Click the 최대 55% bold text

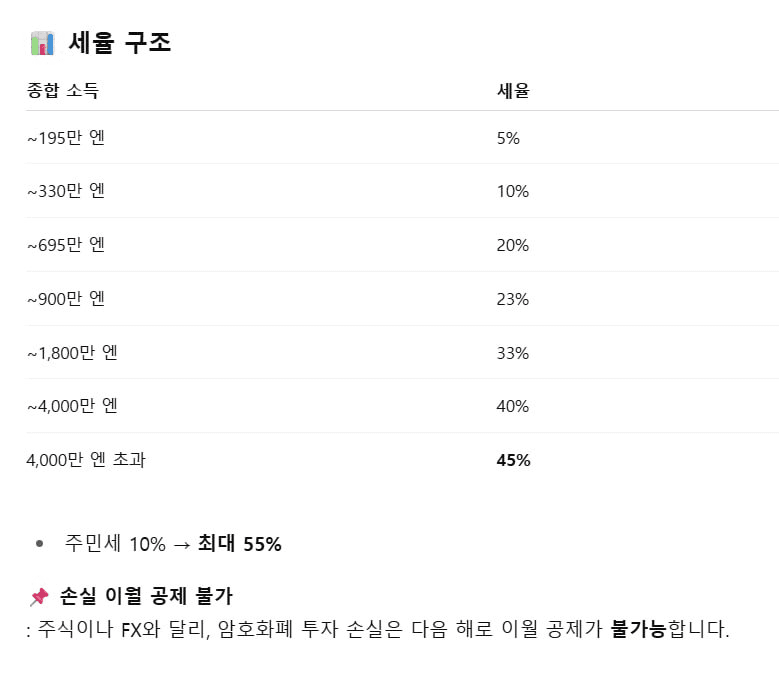(239, 543)
